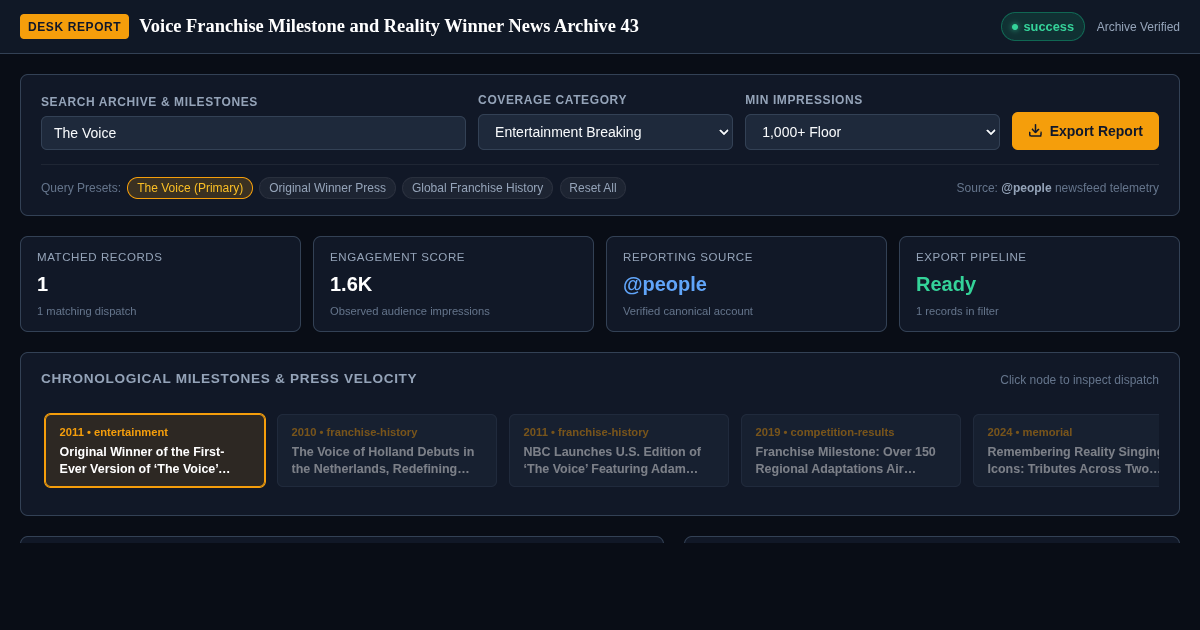The height and width of the screenshot is (630, 1200).
Task: Click Reset All preset
Action: pos(593,188)
